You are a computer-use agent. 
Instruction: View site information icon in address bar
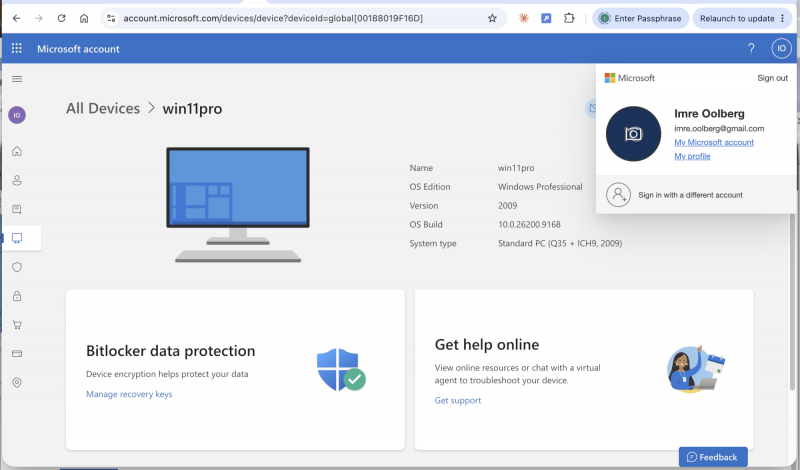click(x=111, y=18)
